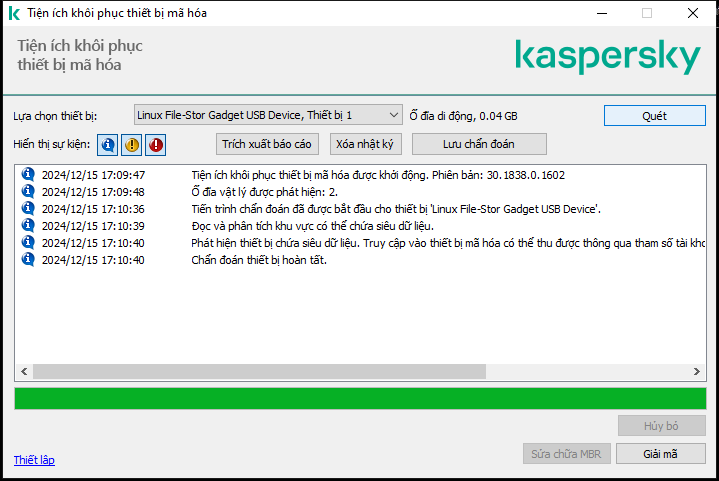
Task: Click the log scrollbar left arrow
Action: [24, 371]
